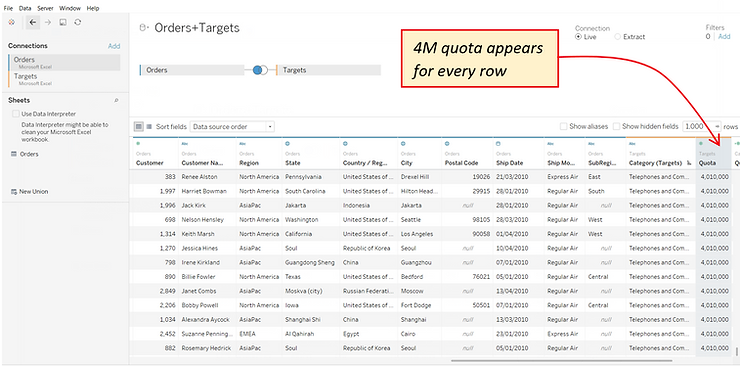740x366 pixels.
Task: Open the Window menu
Action: pos(70,8)
